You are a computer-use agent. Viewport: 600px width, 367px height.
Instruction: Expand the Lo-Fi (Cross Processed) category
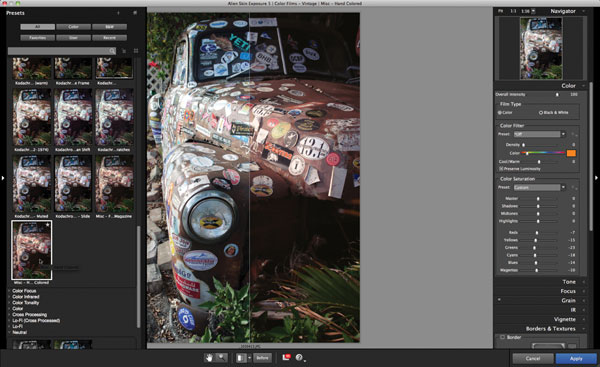click(36, 320)
